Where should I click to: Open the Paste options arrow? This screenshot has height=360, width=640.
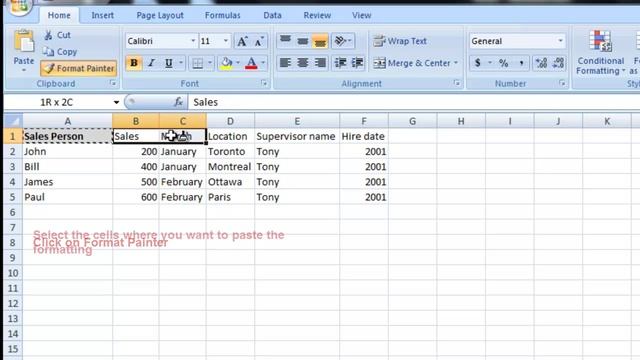(24, 70)
